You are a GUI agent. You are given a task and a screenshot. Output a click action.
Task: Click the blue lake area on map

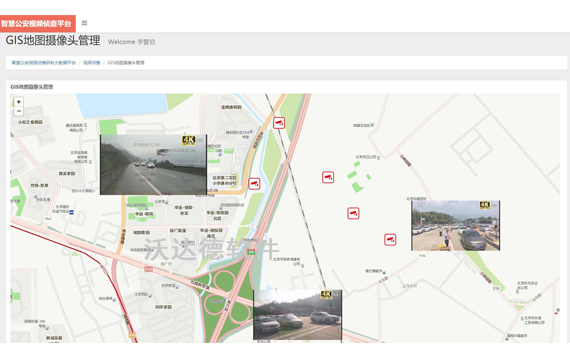coord(122,105)
